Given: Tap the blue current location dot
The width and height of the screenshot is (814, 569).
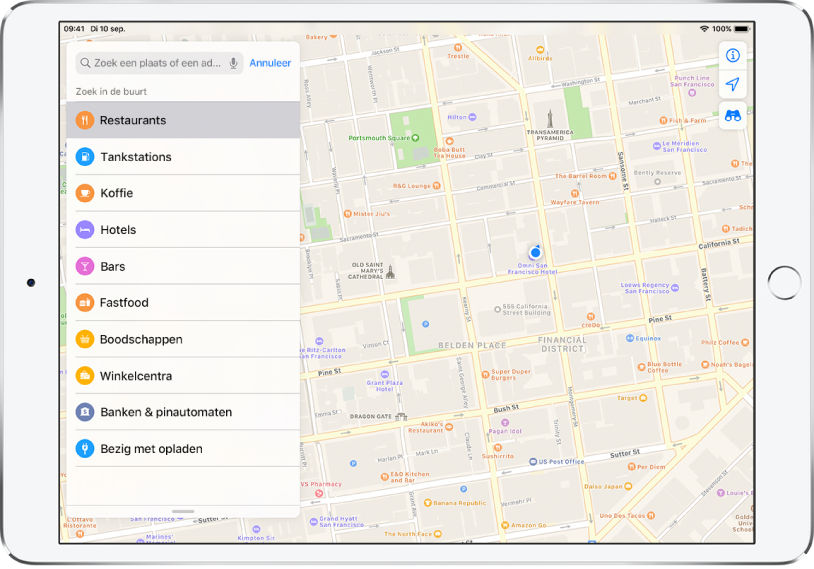Looking at the screenshot, I should [x=536, y=251].
